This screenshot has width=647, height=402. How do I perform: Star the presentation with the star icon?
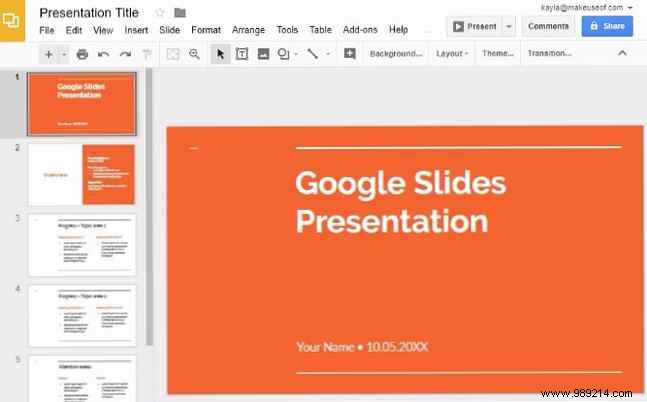(160, 13)
